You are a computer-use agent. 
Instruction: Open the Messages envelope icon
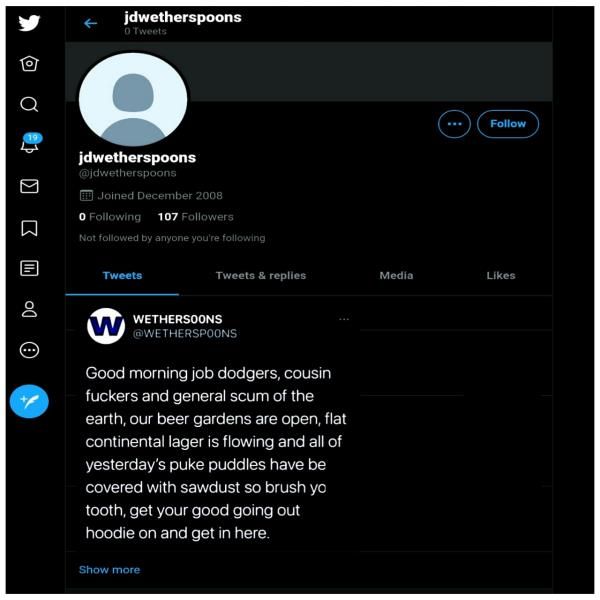(x=29, y=186)
